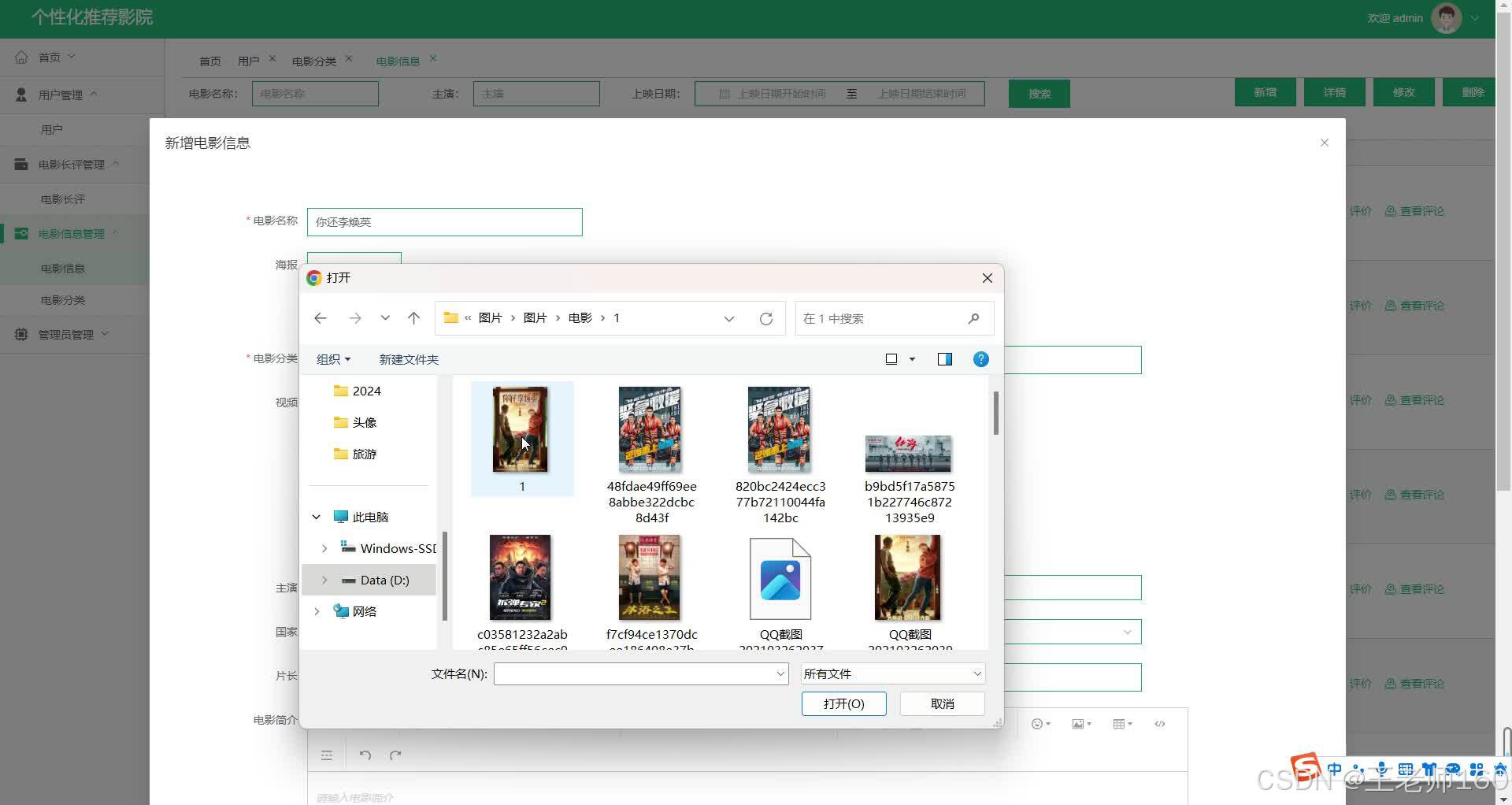Go up one folder level
1512x805 pixels.
coord(413,318)
